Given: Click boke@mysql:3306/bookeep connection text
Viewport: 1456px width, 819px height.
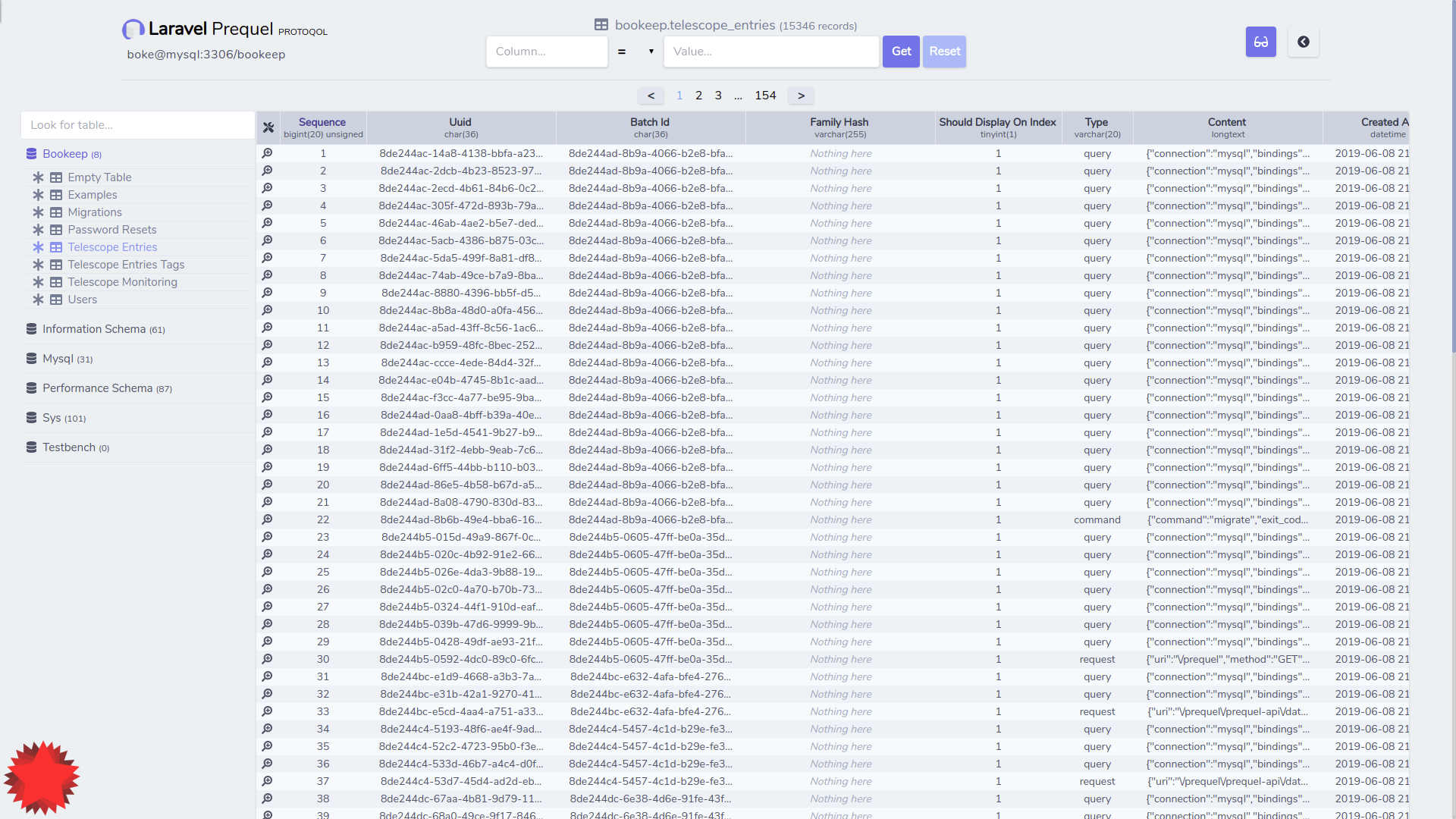Looking at the screenshot, I should click(206, 55).
